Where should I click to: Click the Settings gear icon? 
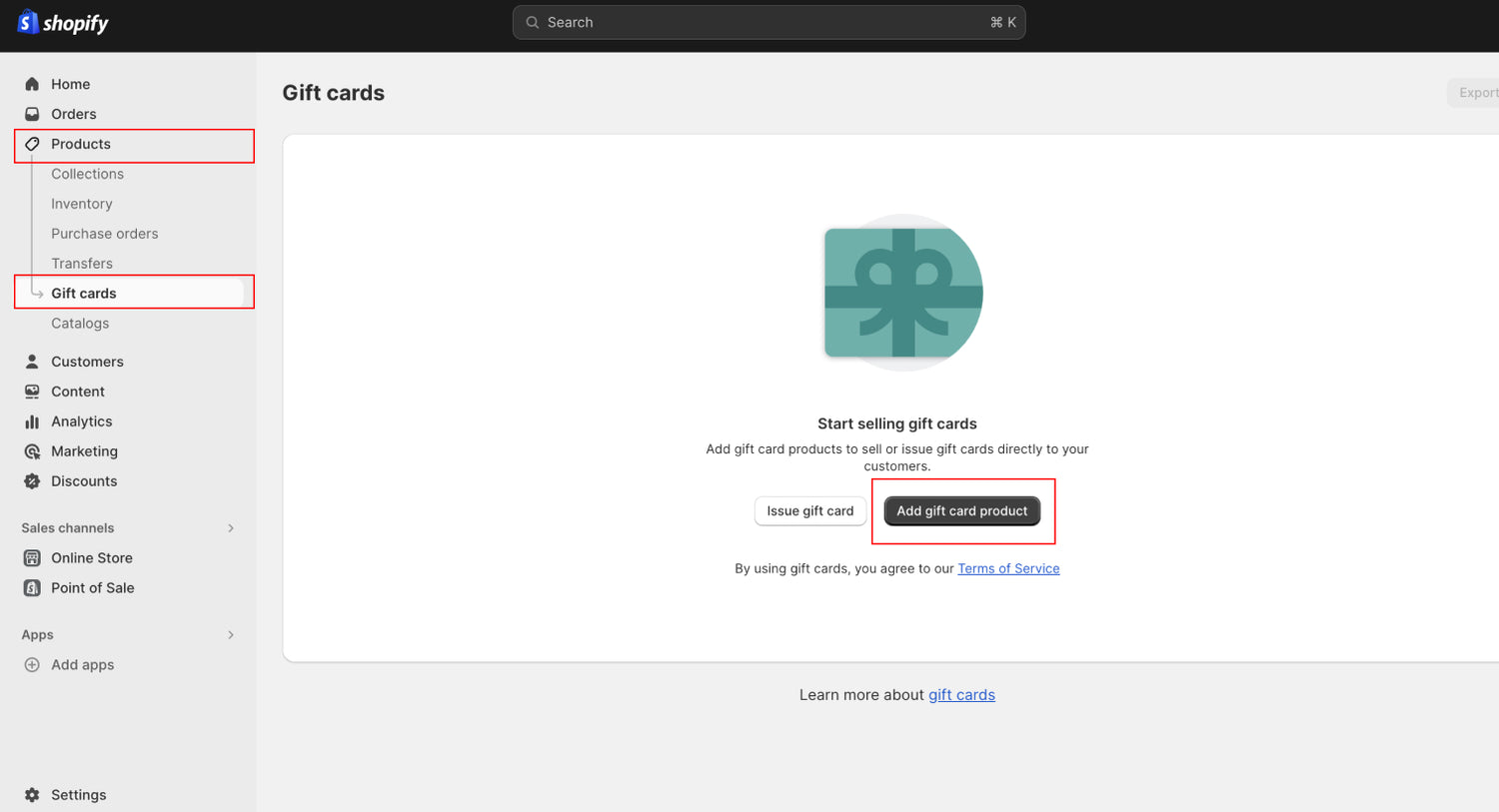click(x=32, y=795)
